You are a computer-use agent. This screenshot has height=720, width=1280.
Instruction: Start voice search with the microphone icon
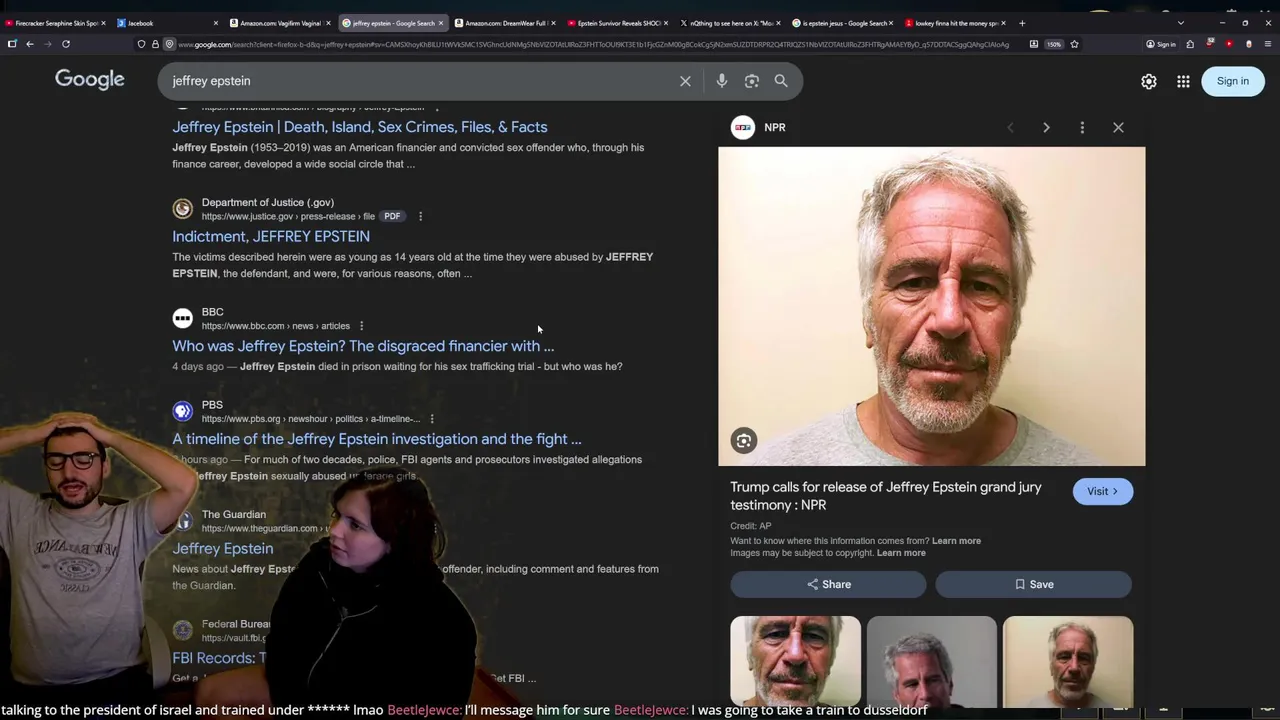pyautogui.click(x=722, y=81)
